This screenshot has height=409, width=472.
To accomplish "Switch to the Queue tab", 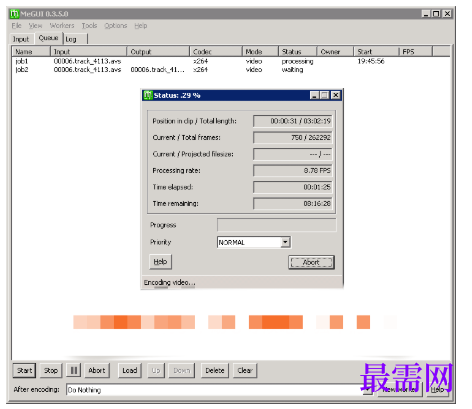I will click(x=48, y=38).
